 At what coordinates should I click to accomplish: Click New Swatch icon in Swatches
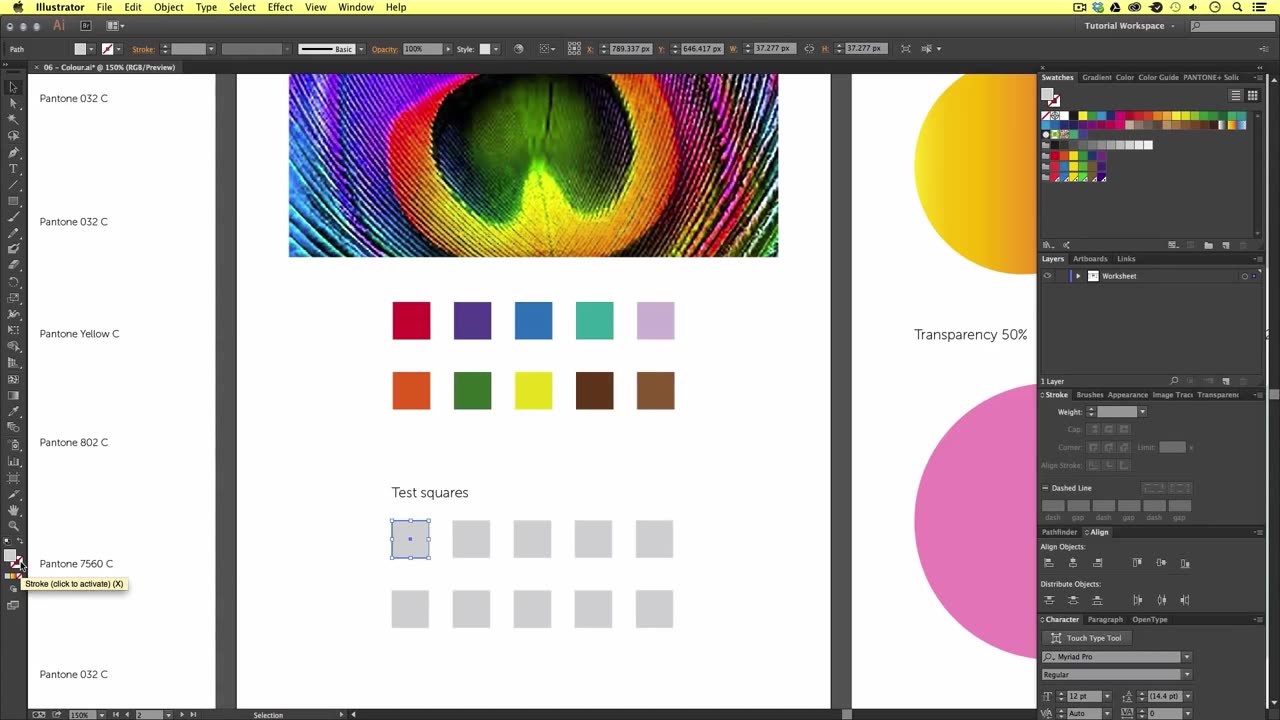tap(1226, 245)
